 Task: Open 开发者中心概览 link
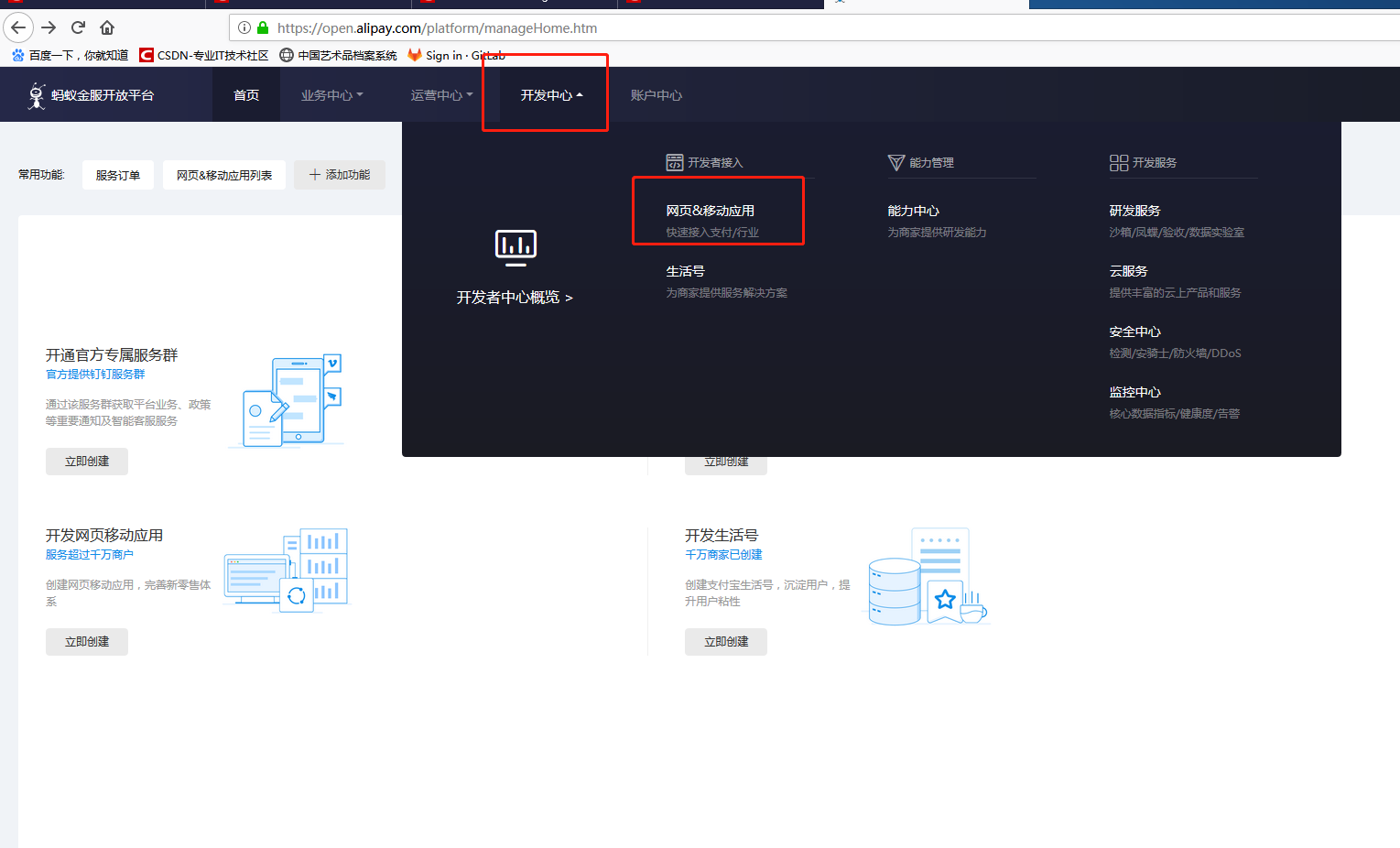coord(515,298)
